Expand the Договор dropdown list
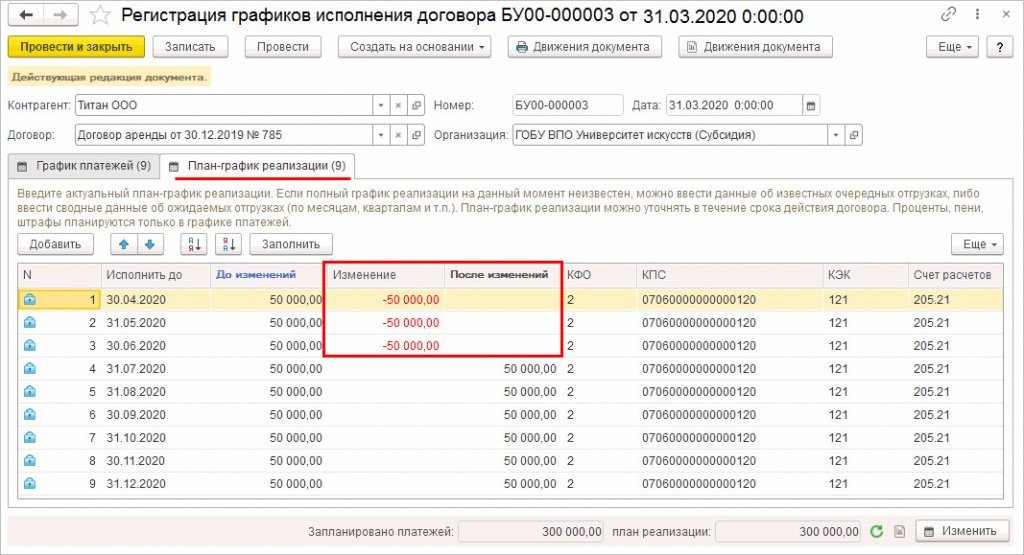The image size is (1024, 555). [x=380, y=135]
